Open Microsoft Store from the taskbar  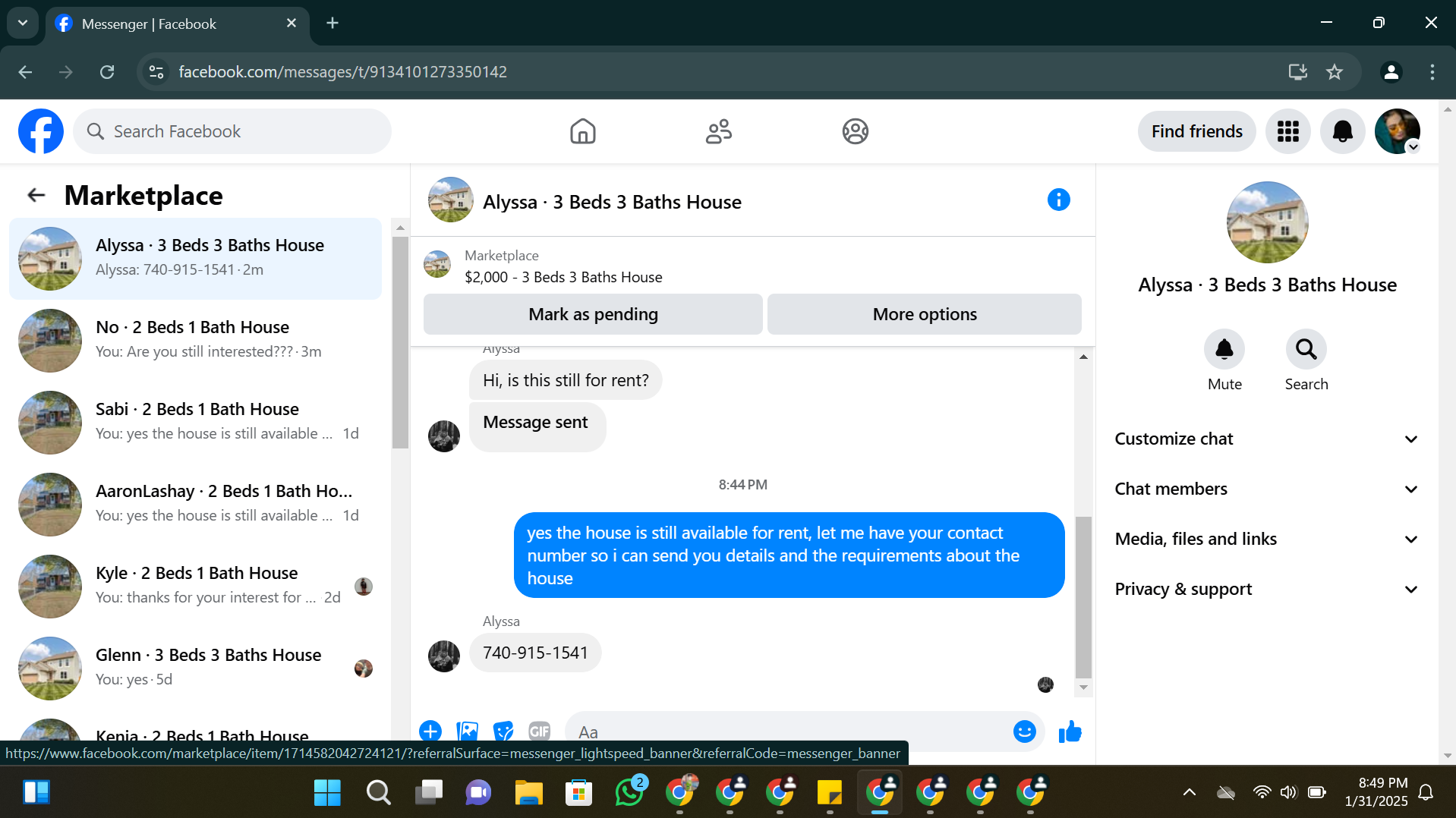coord(578,793)
